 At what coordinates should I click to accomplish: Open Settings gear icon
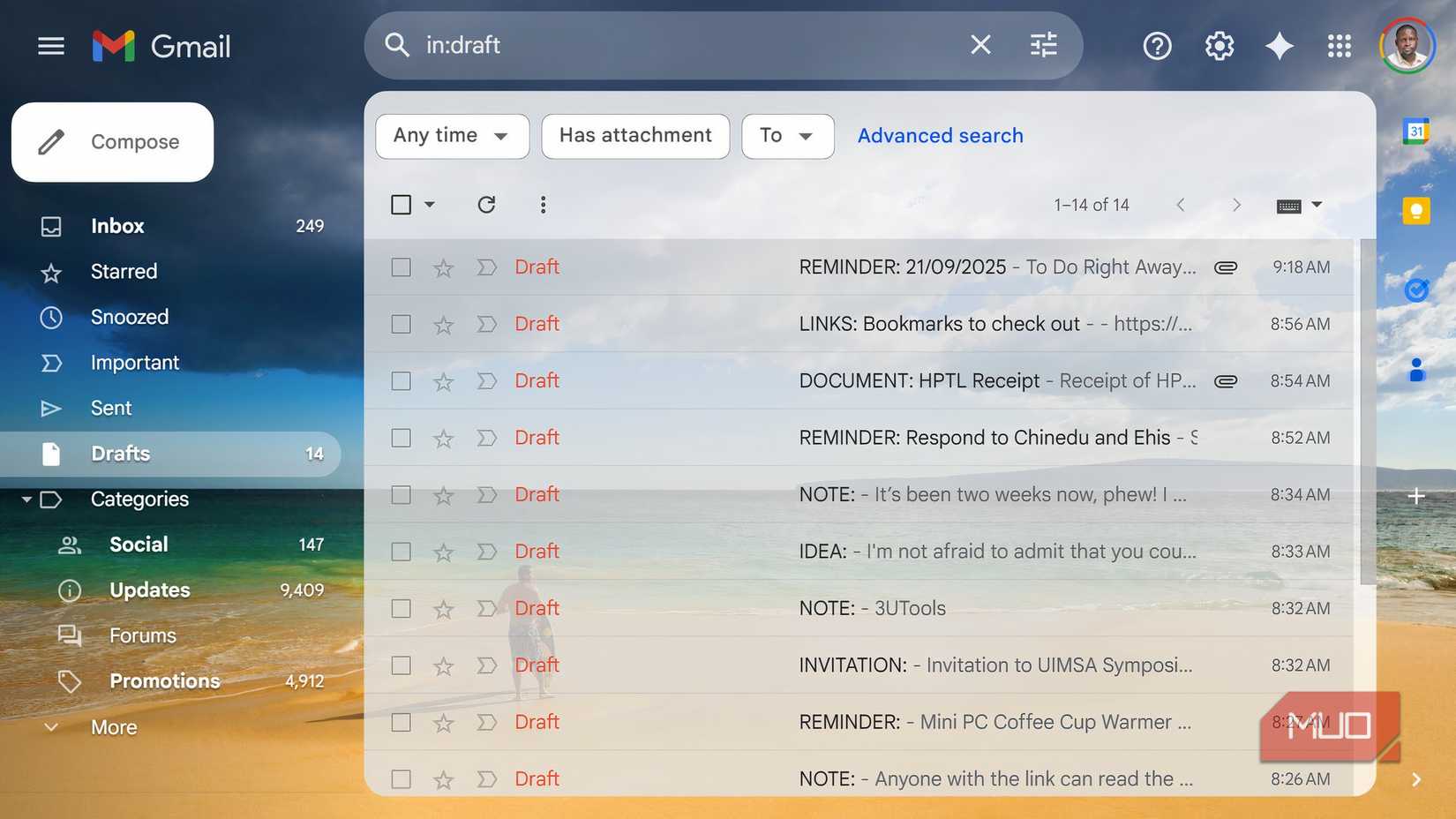1219,46
